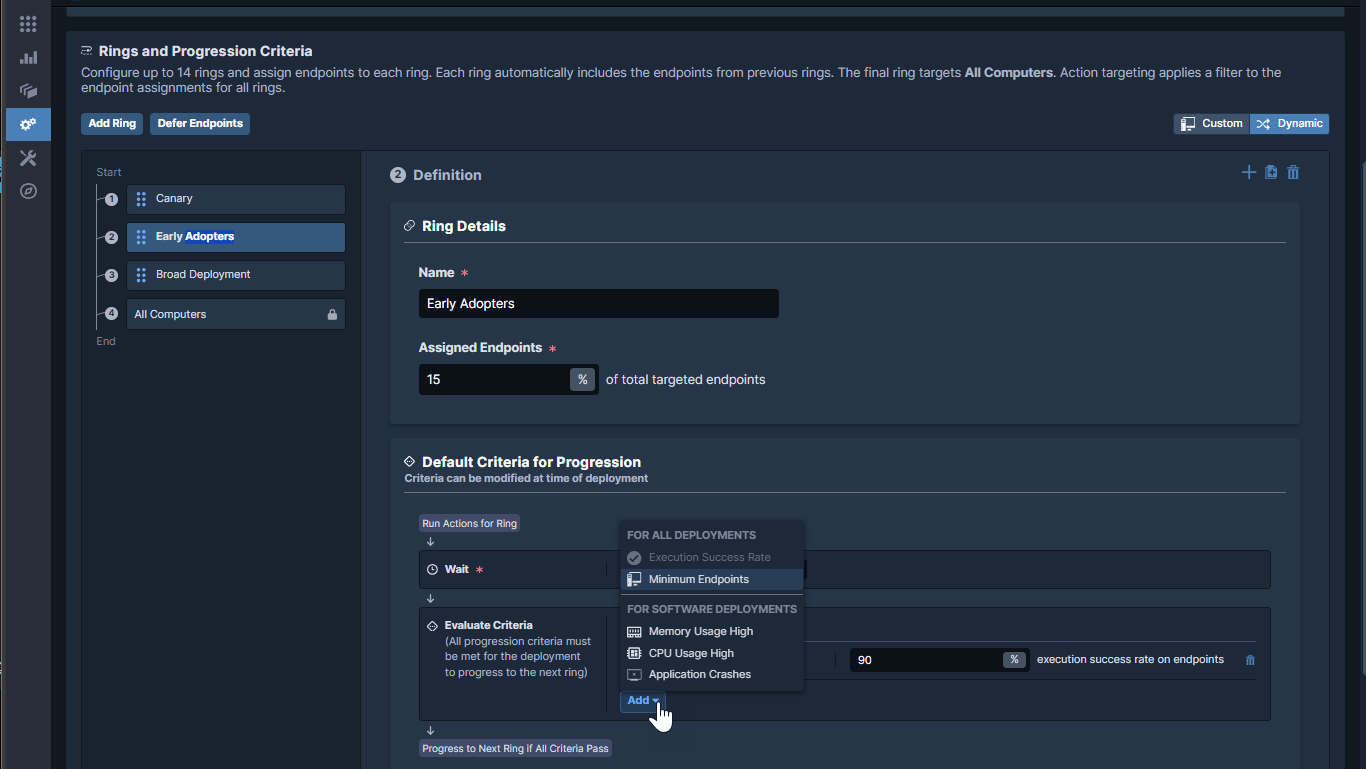
Task: Switch ring mode to Dynamic
Action: (x=1289, y=124)
